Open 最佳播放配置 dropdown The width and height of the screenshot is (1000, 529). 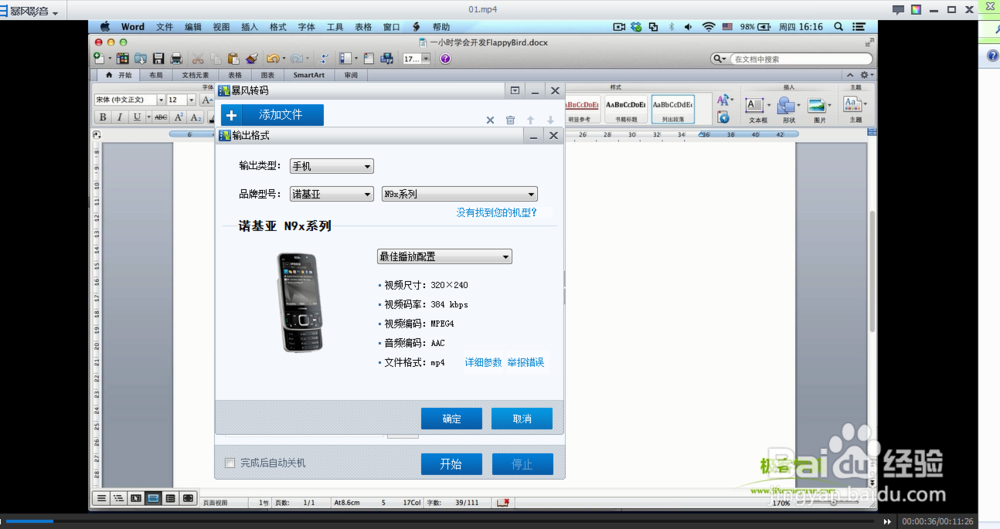point(445,257)
